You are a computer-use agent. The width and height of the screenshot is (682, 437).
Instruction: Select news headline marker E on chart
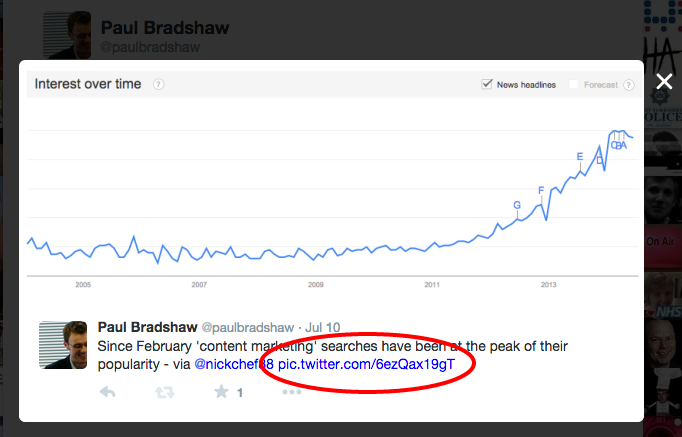580,156
